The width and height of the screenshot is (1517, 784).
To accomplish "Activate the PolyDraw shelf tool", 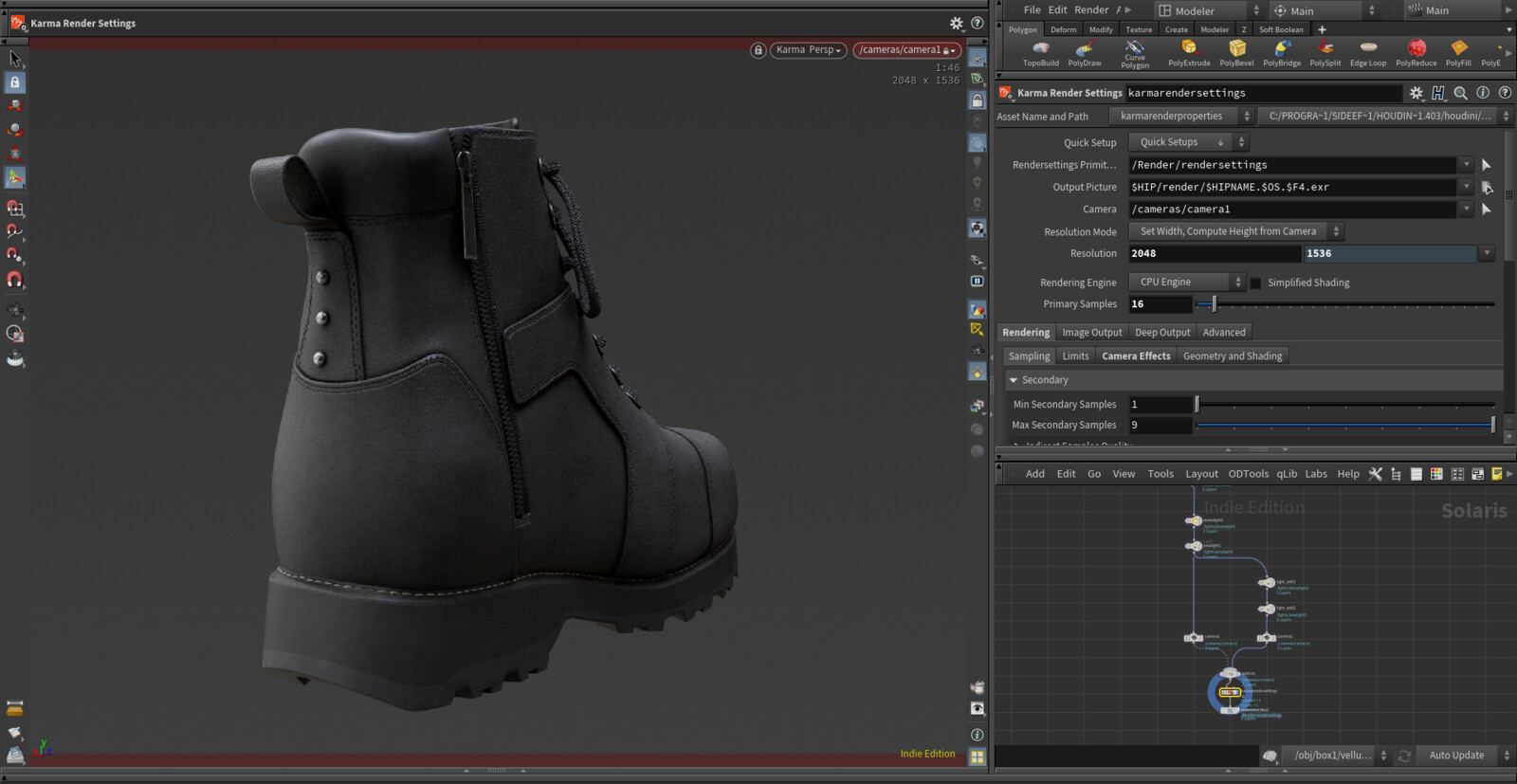I will [x=1085, y=53].
